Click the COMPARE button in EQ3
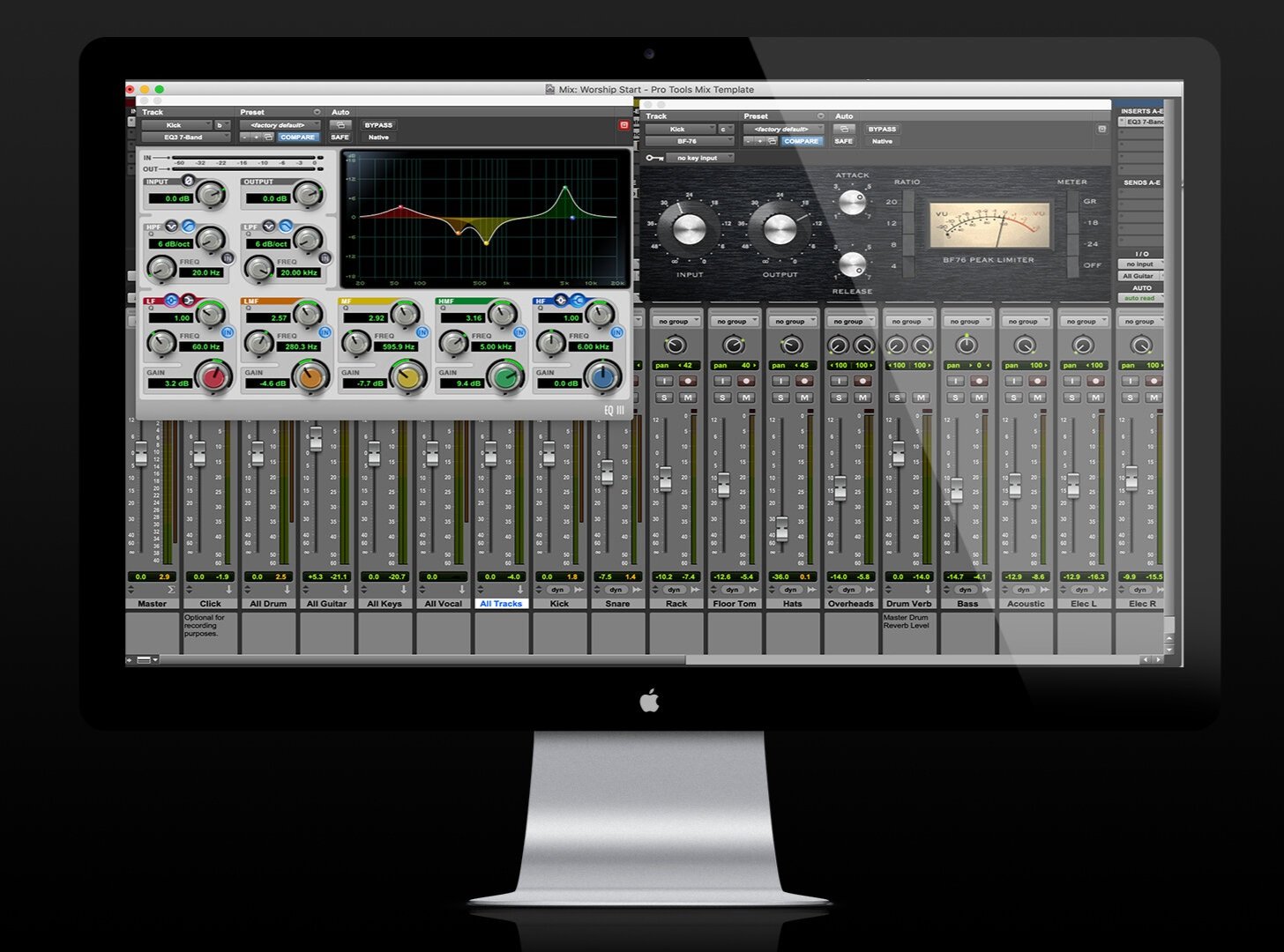Screen dimensions: 1284x952 (298, 137)
